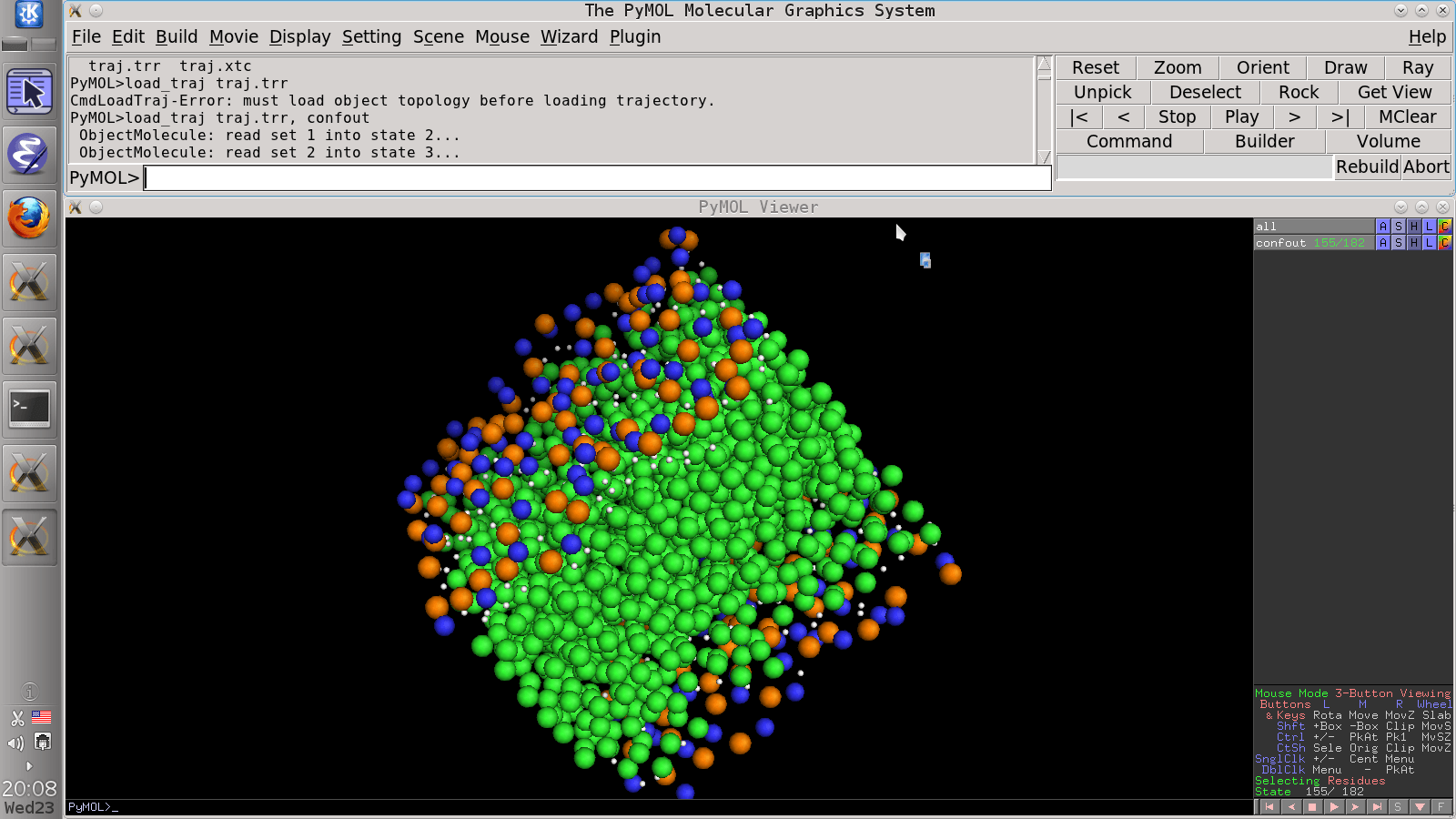Launch the terminal from the side panel
The height and width of the screenshot is (819, 1456).
pyautogui.click(x=29, y=409)
